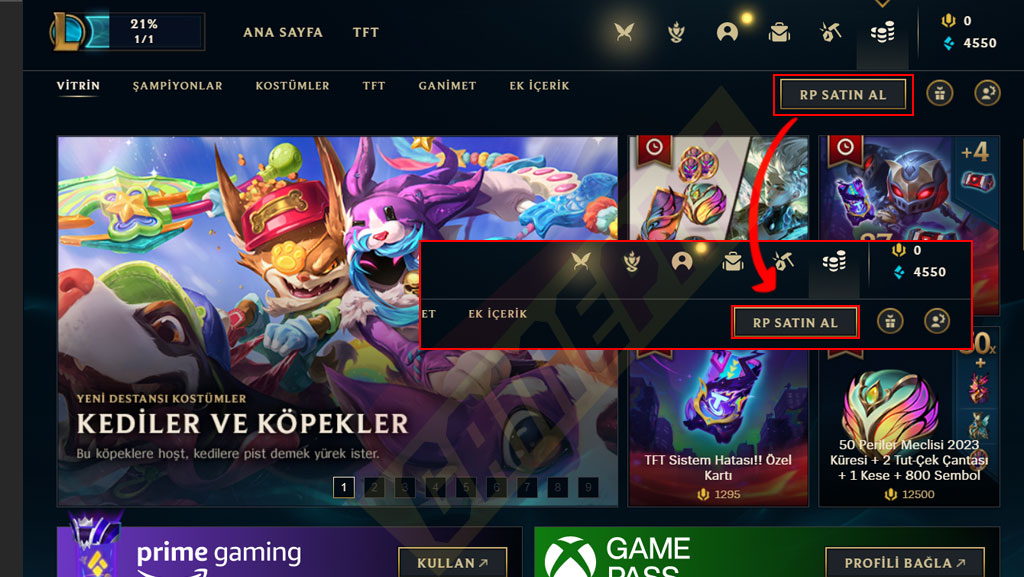The width and height of the screenshot is (1024, 577).
Task: Switch to the KOSTÜMLER tab
Action: tap(293, 86)
